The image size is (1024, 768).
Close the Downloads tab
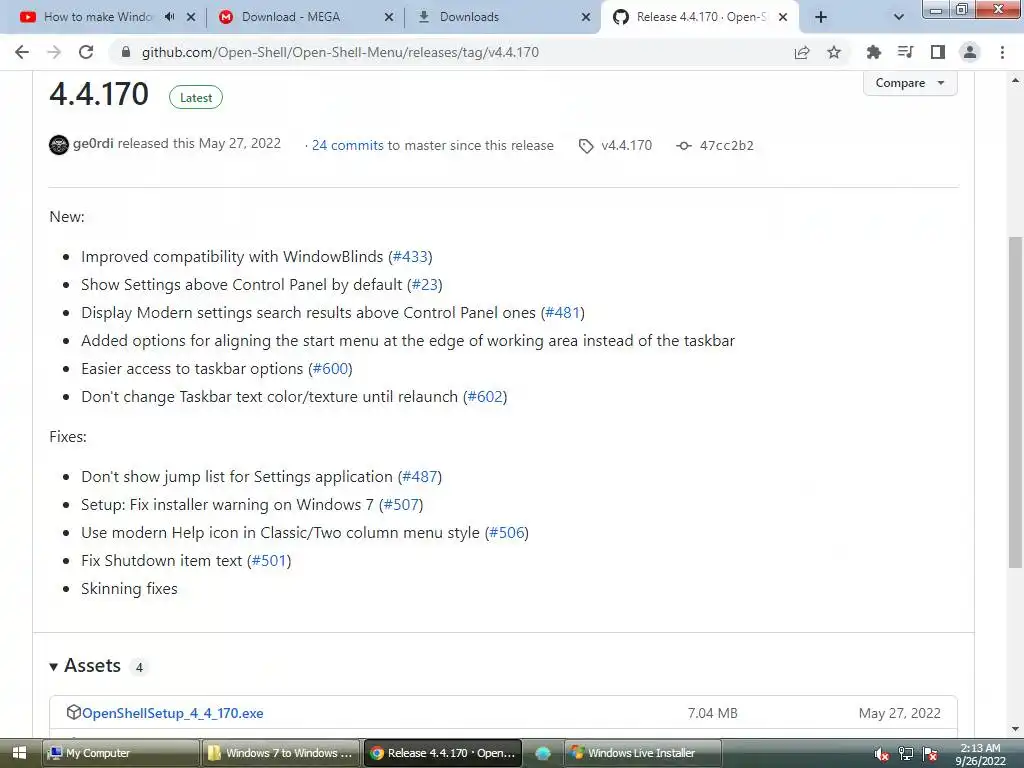tap(586, 17)
